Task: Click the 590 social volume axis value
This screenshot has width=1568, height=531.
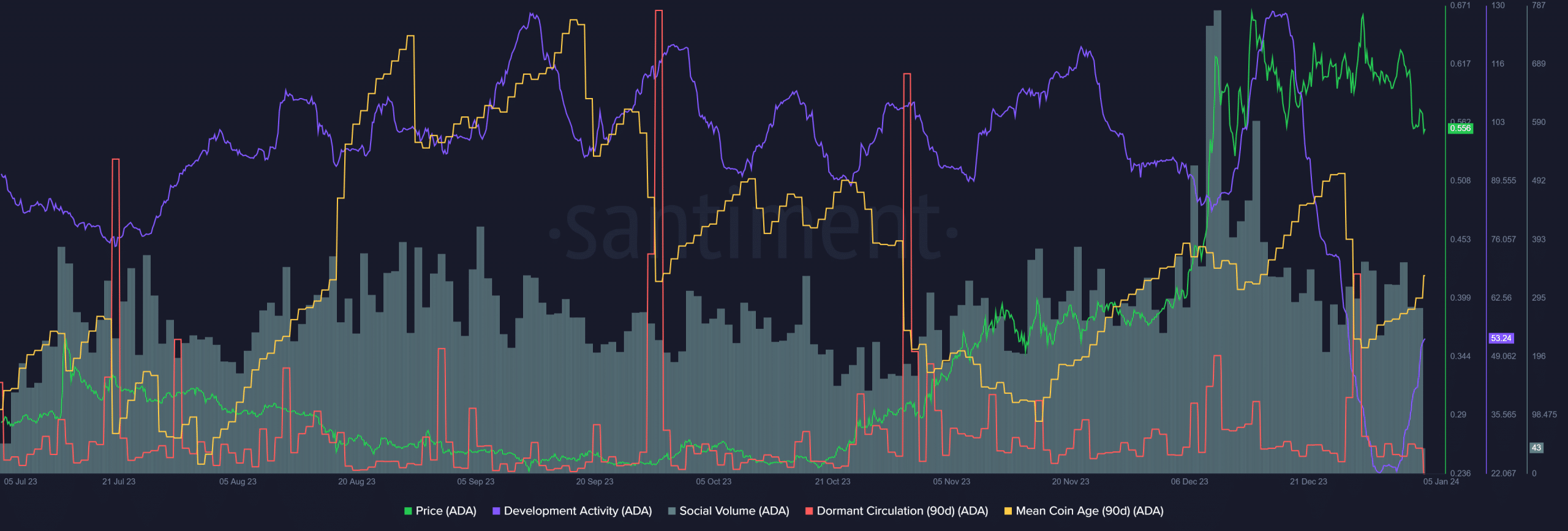Action: (x=1539, y=122)
